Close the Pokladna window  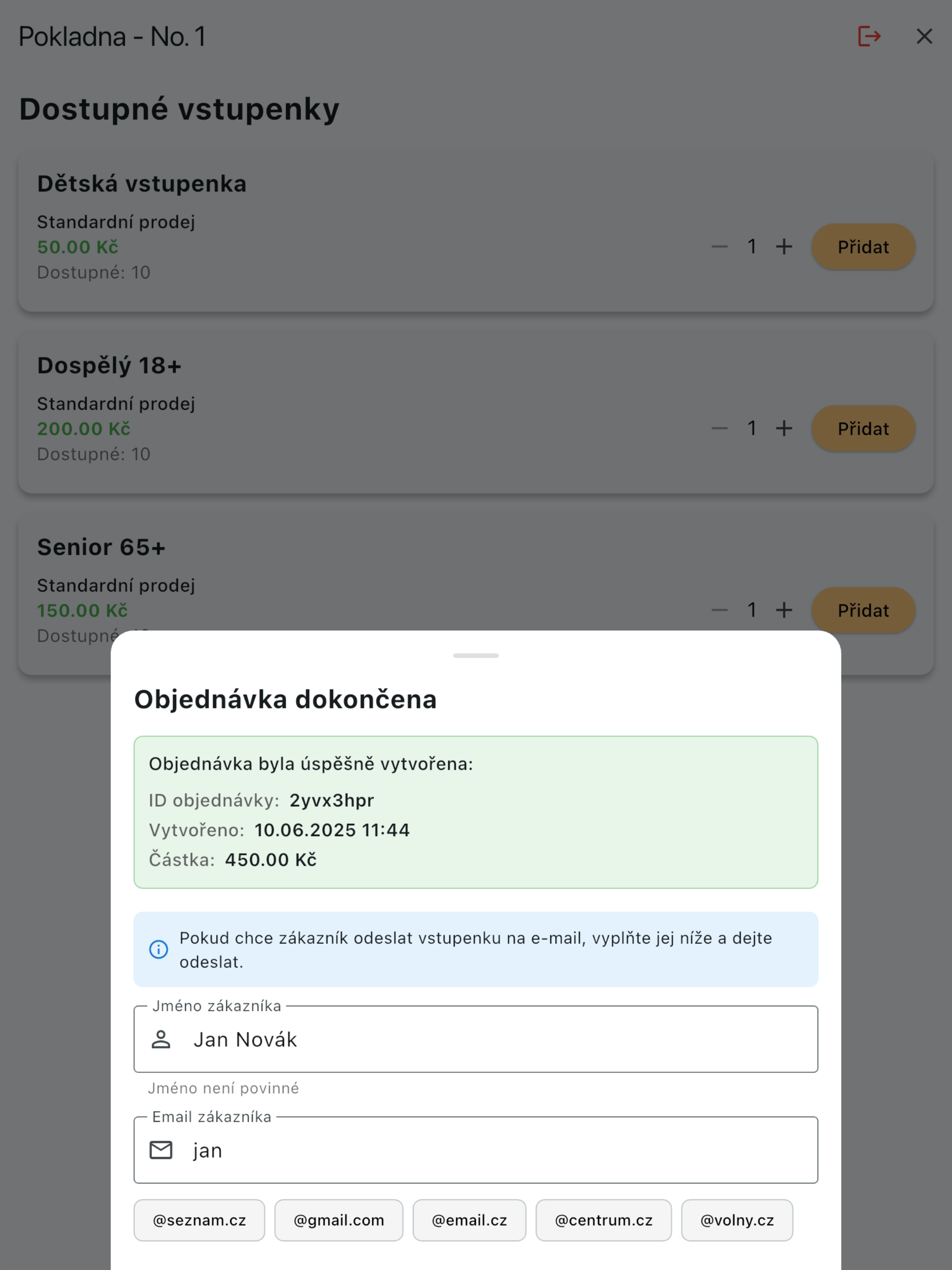click(924, 36)
